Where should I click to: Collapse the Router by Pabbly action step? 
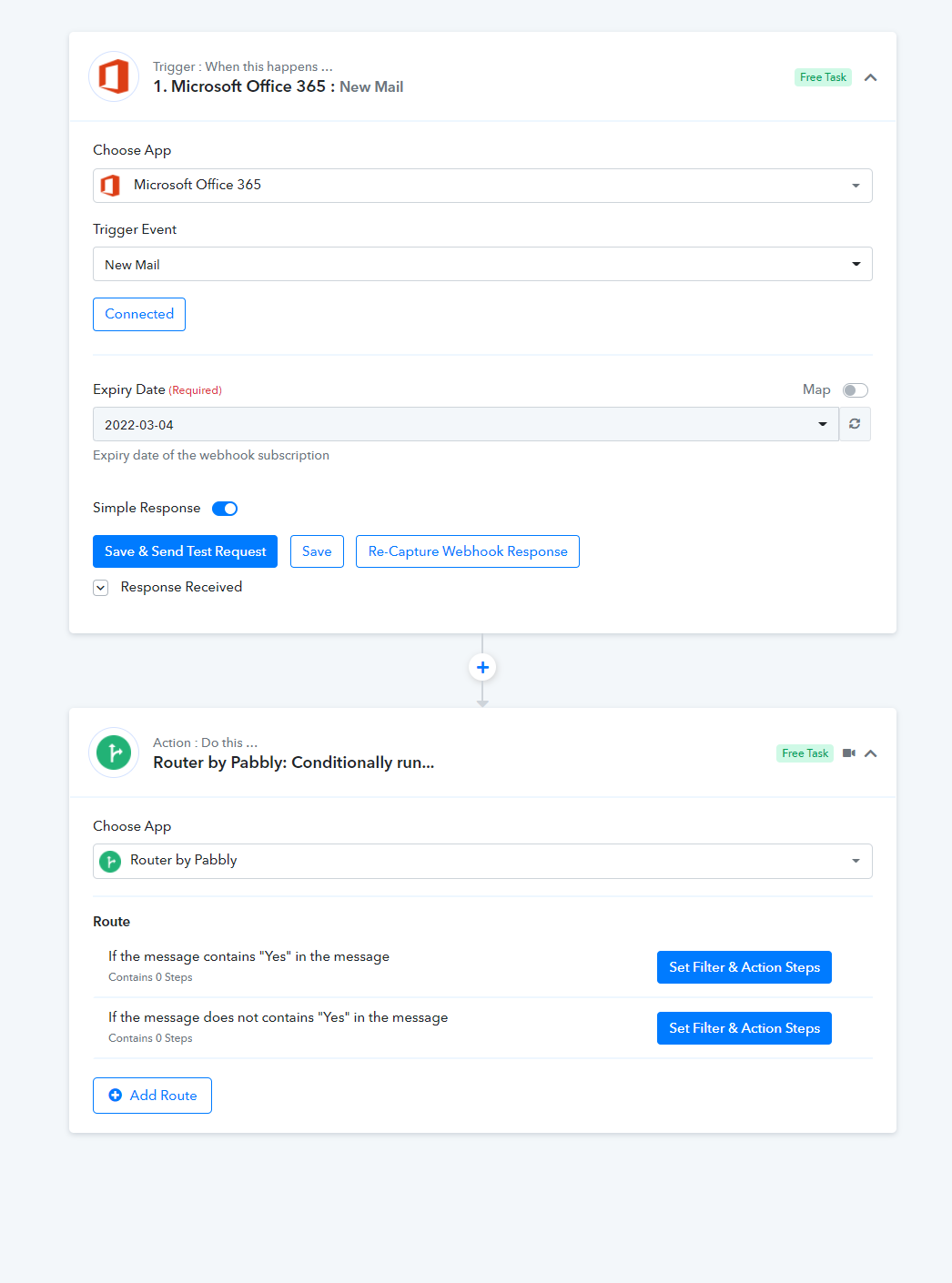[x=871, y=753]
